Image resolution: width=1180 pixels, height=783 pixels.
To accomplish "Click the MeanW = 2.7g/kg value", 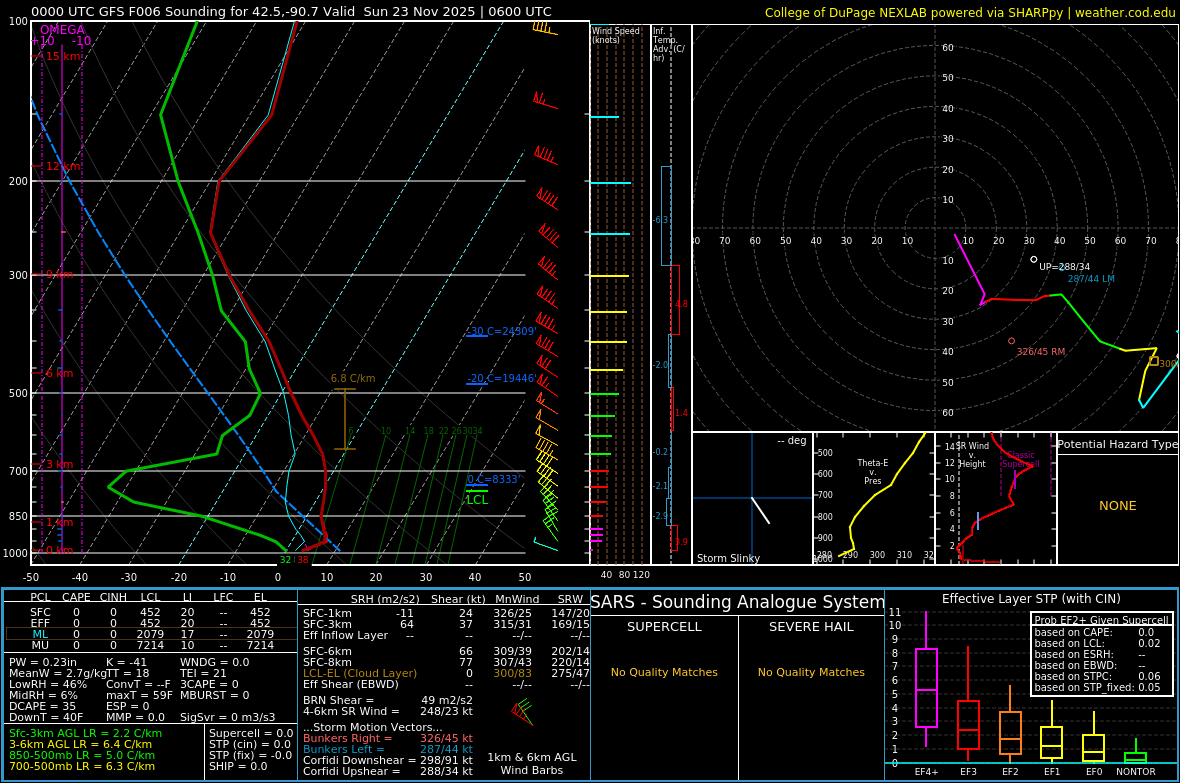I will point(58,673).
